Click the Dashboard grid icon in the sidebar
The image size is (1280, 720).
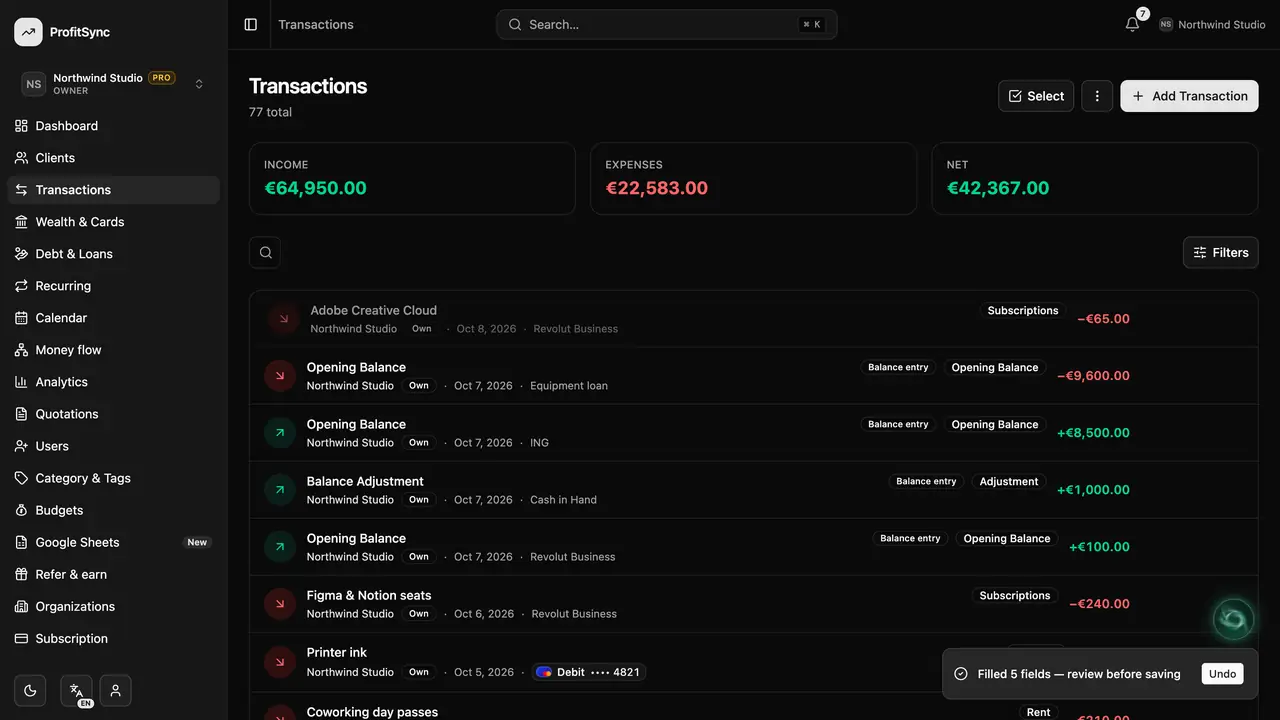[x=21, y=126]
